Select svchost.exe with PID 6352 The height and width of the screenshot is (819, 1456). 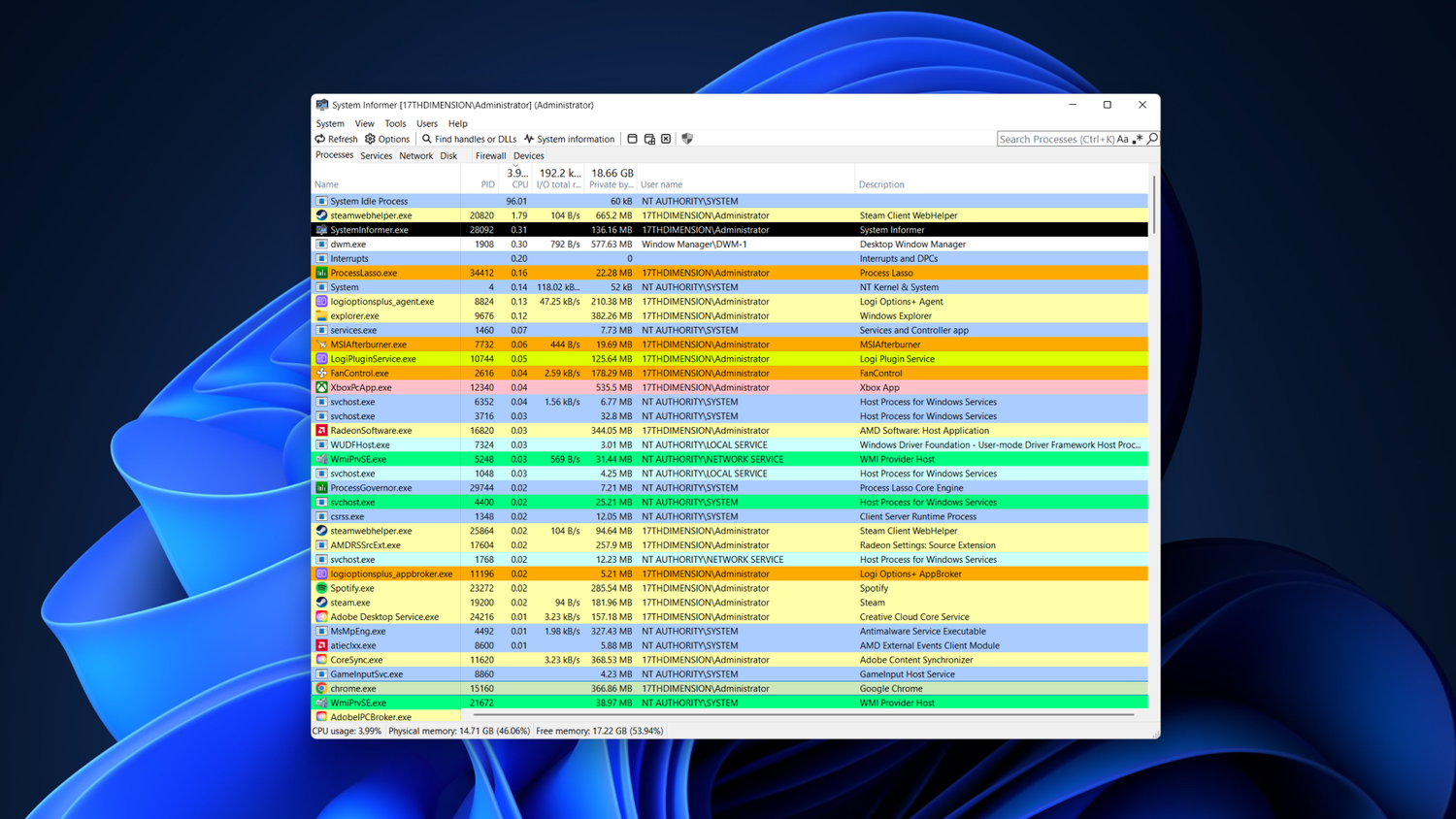point(730,402)
